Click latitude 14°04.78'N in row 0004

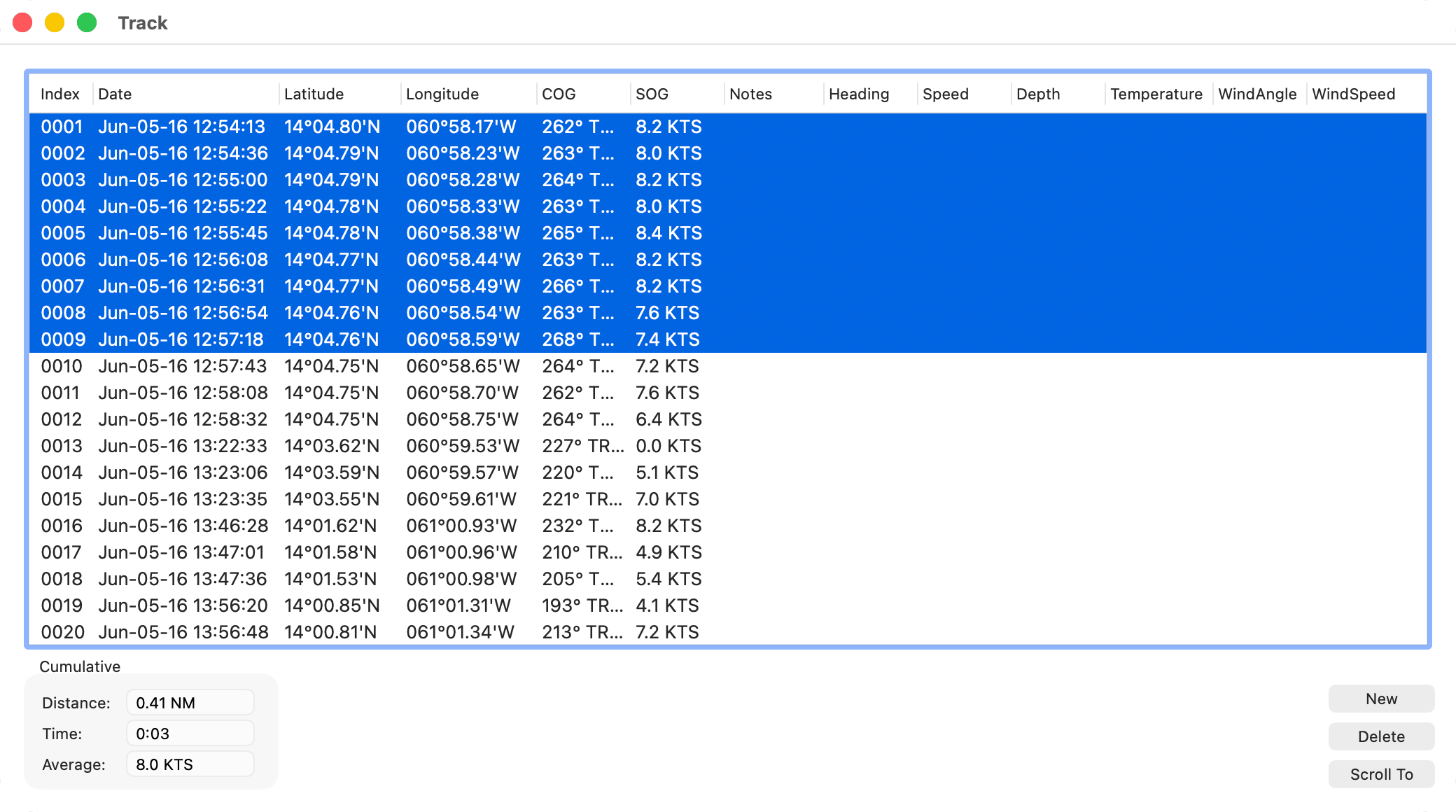click(331, 206)
